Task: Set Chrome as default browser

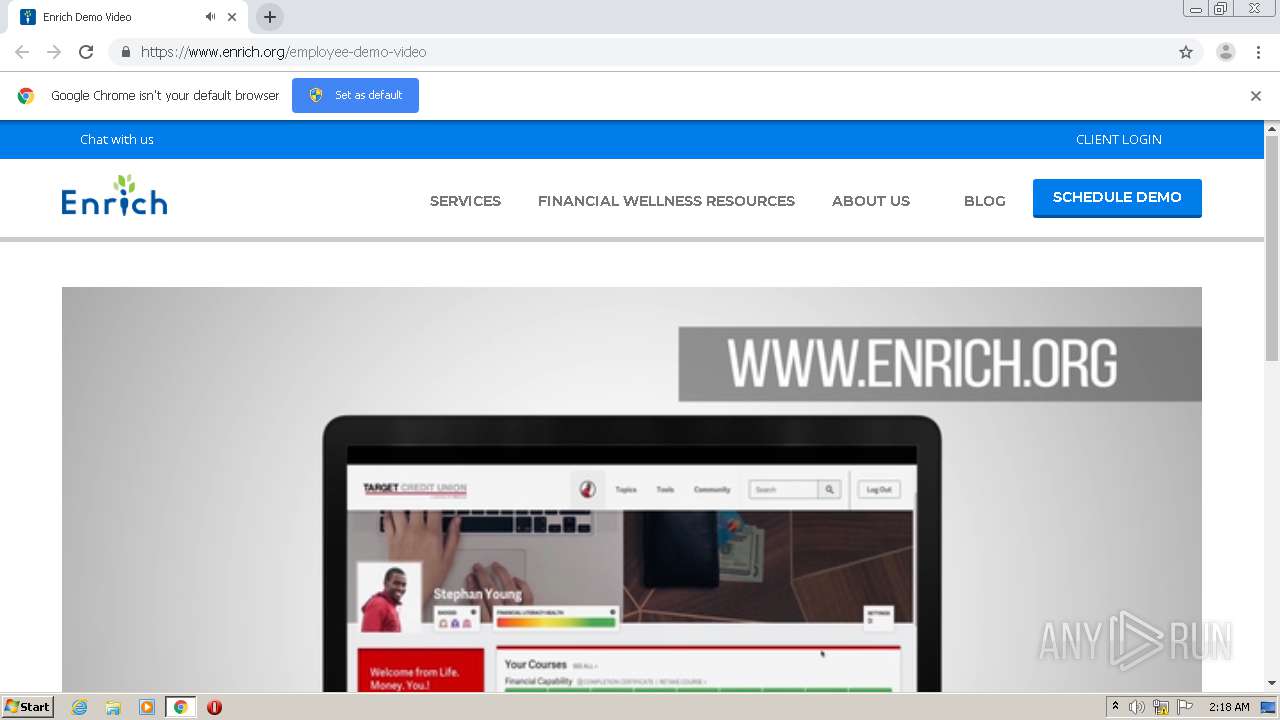Action: point(355,95)
